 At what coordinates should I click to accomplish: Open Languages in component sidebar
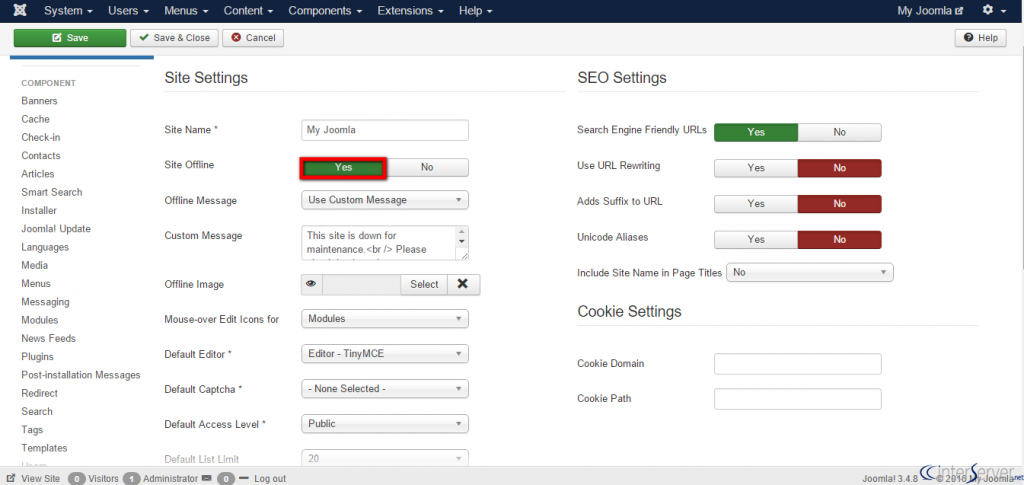45,247
